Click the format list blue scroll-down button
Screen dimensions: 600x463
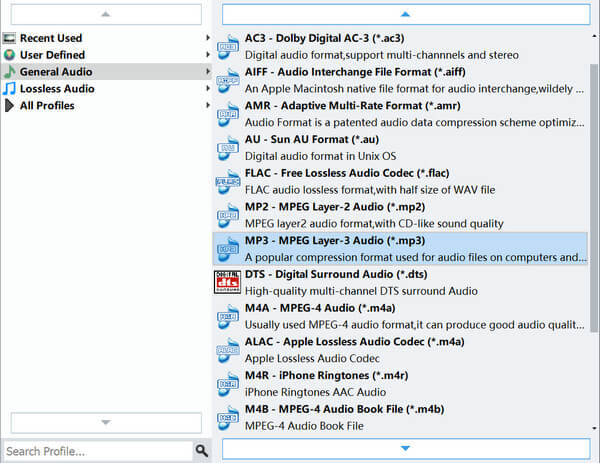pos(406,448)
